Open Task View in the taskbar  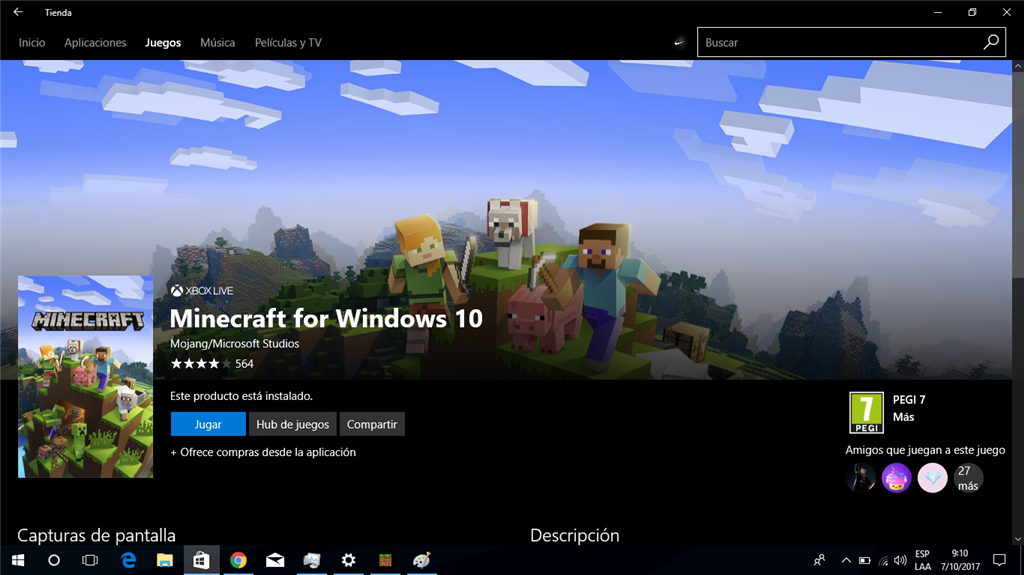[x=90, y=561]
